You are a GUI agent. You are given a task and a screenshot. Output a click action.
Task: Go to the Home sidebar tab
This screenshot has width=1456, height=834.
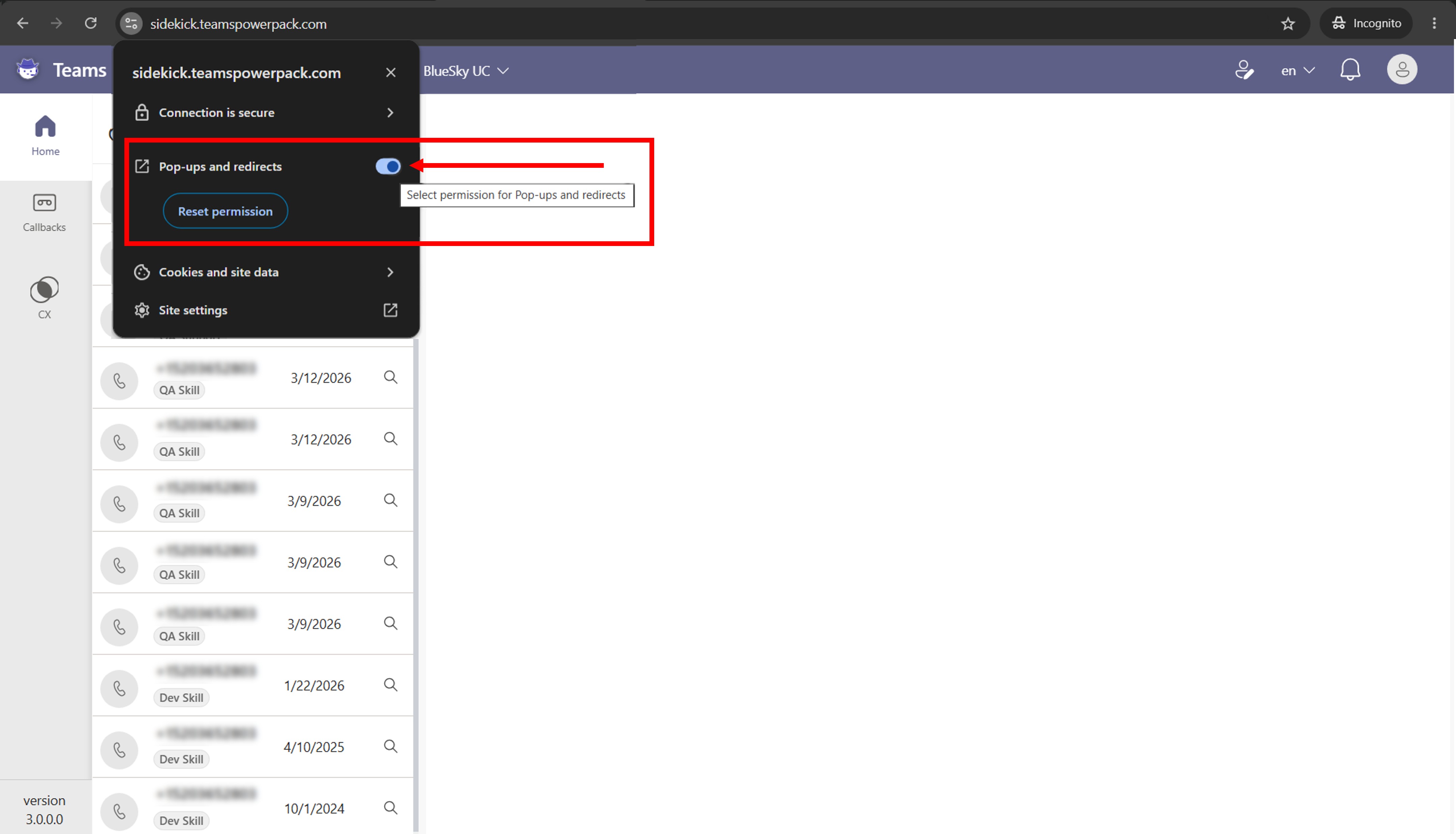pyautogui.click(x=45, y=136)
